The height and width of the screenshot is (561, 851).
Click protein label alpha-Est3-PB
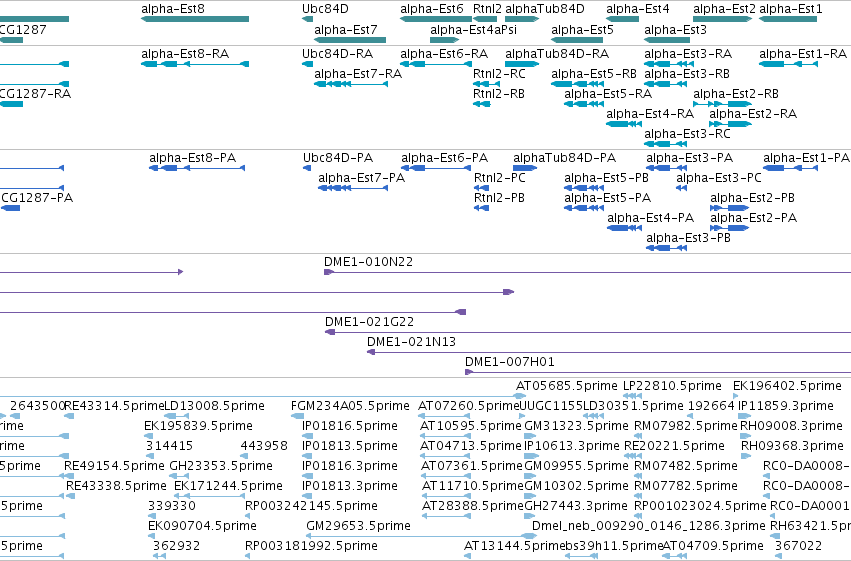click(688, 238)
